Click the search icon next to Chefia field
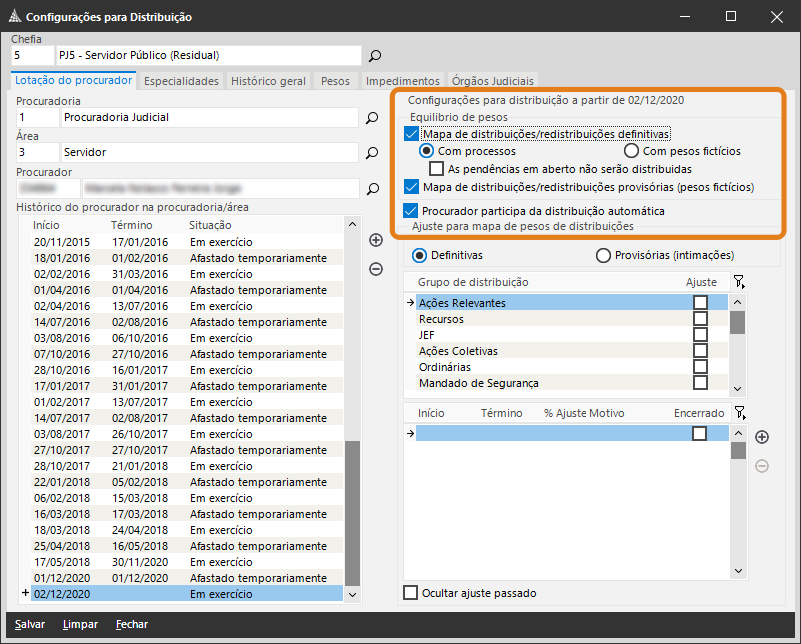The image size is (801, 644). coord(375,56)
